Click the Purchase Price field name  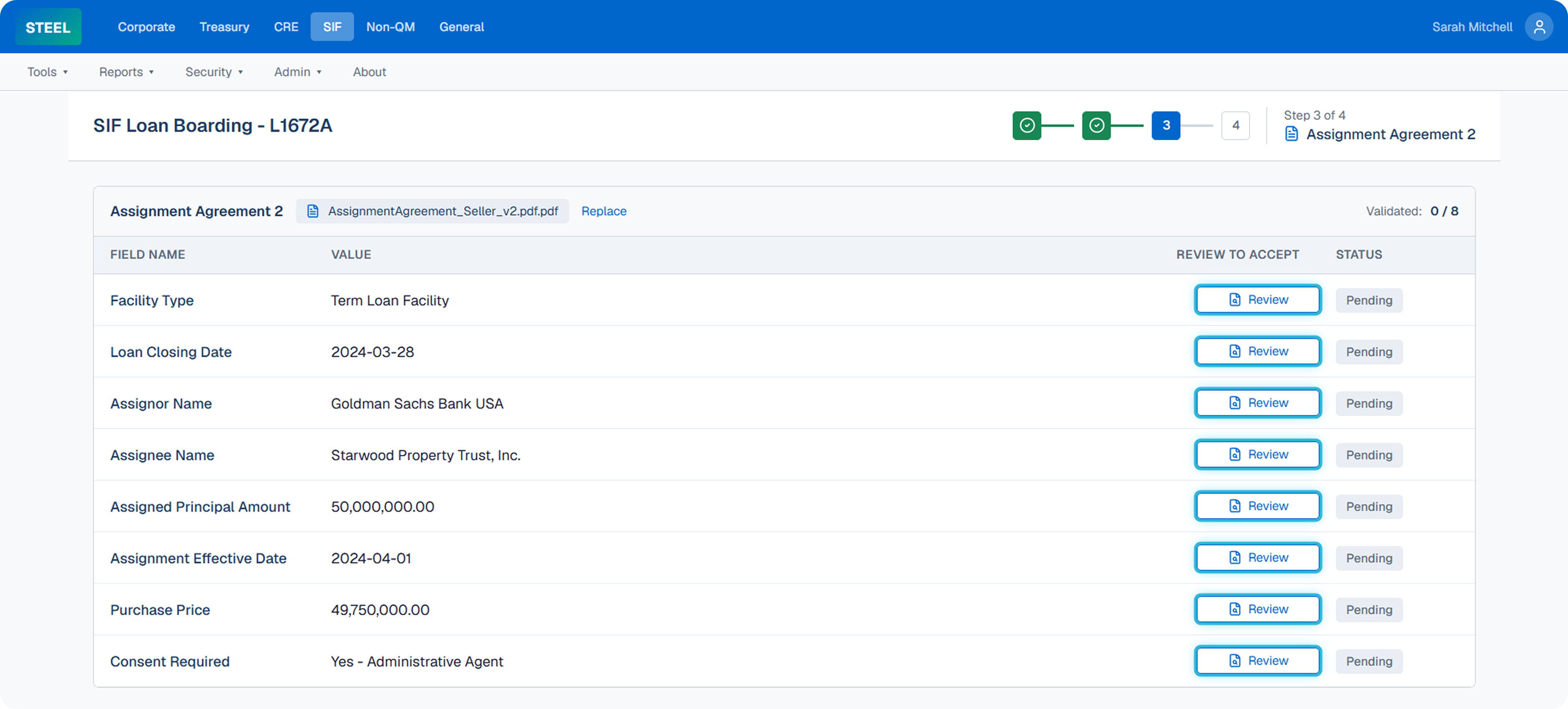[160, 610]
